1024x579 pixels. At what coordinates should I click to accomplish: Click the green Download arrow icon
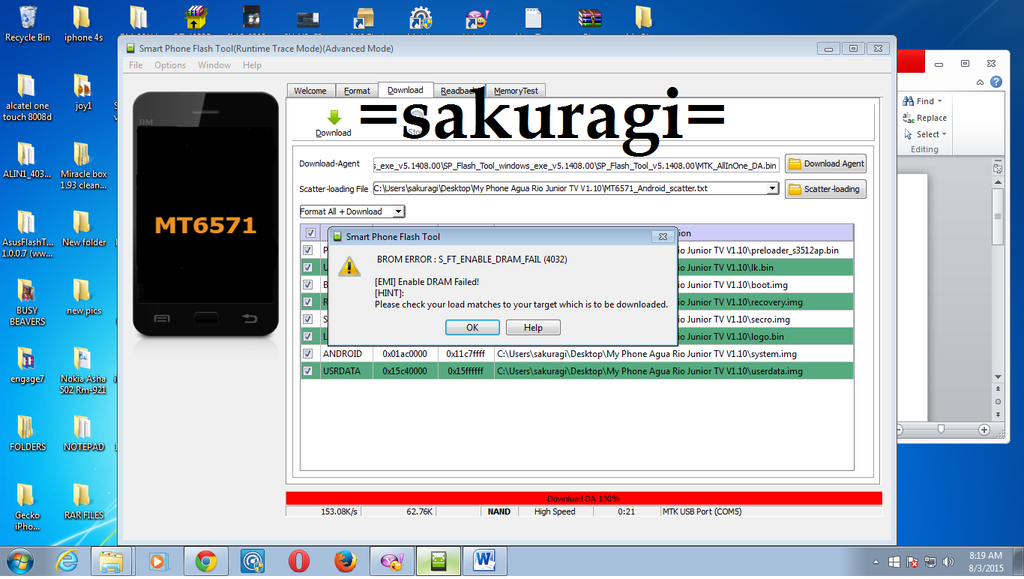click(x=333, y=118)
